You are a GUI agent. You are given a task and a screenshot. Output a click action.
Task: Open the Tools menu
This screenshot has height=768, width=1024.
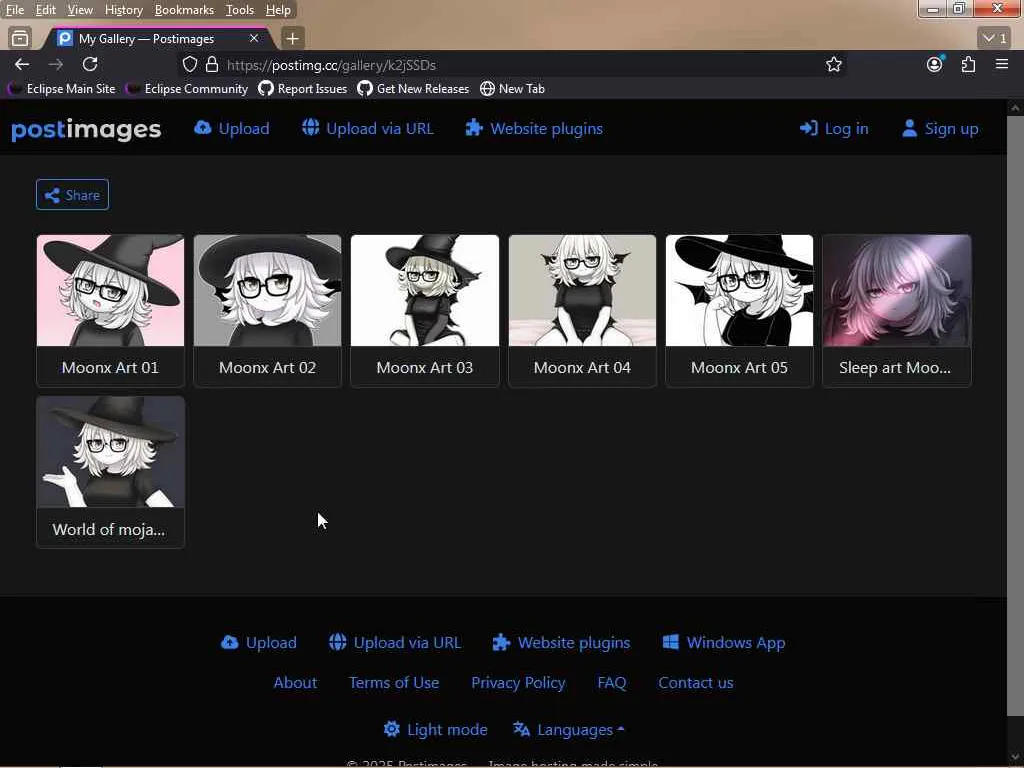tap(239, 10)
